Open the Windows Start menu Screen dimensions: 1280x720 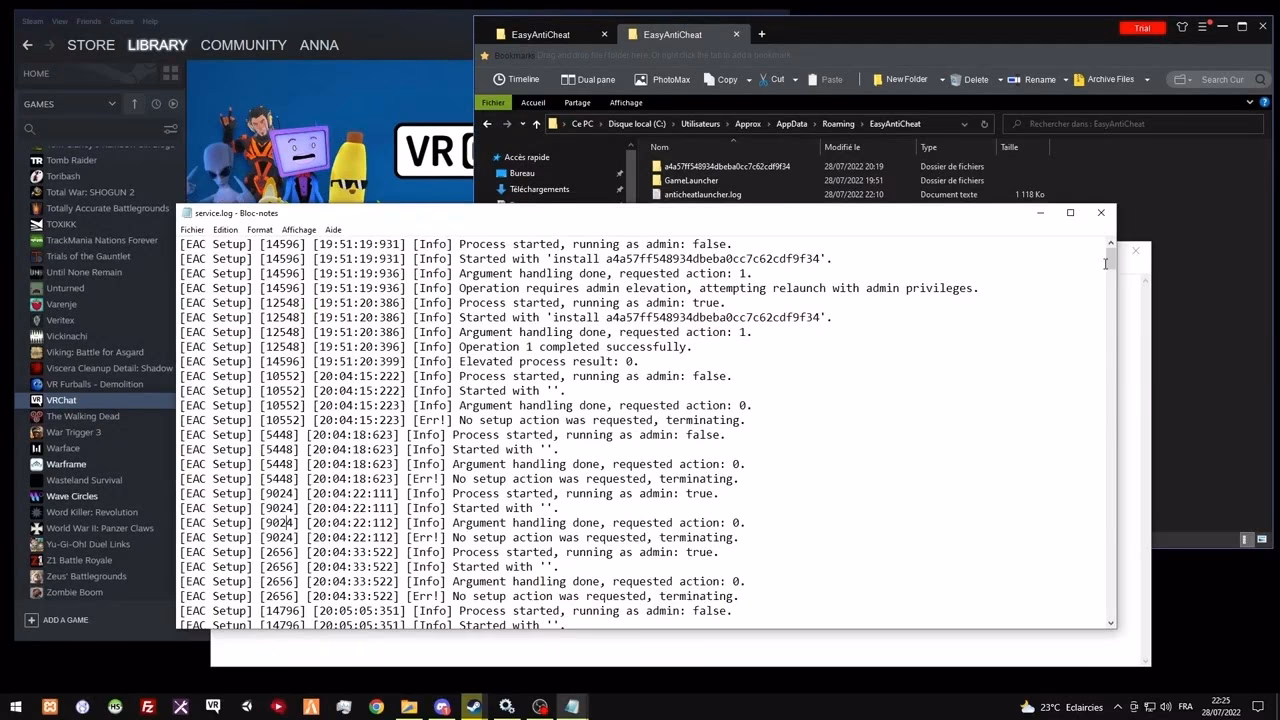click(16, 706)
